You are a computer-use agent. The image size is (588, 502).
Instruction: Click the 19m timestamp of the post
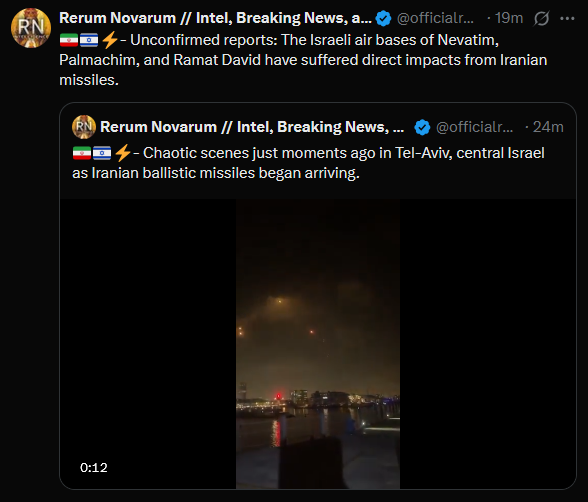(509, 18)
